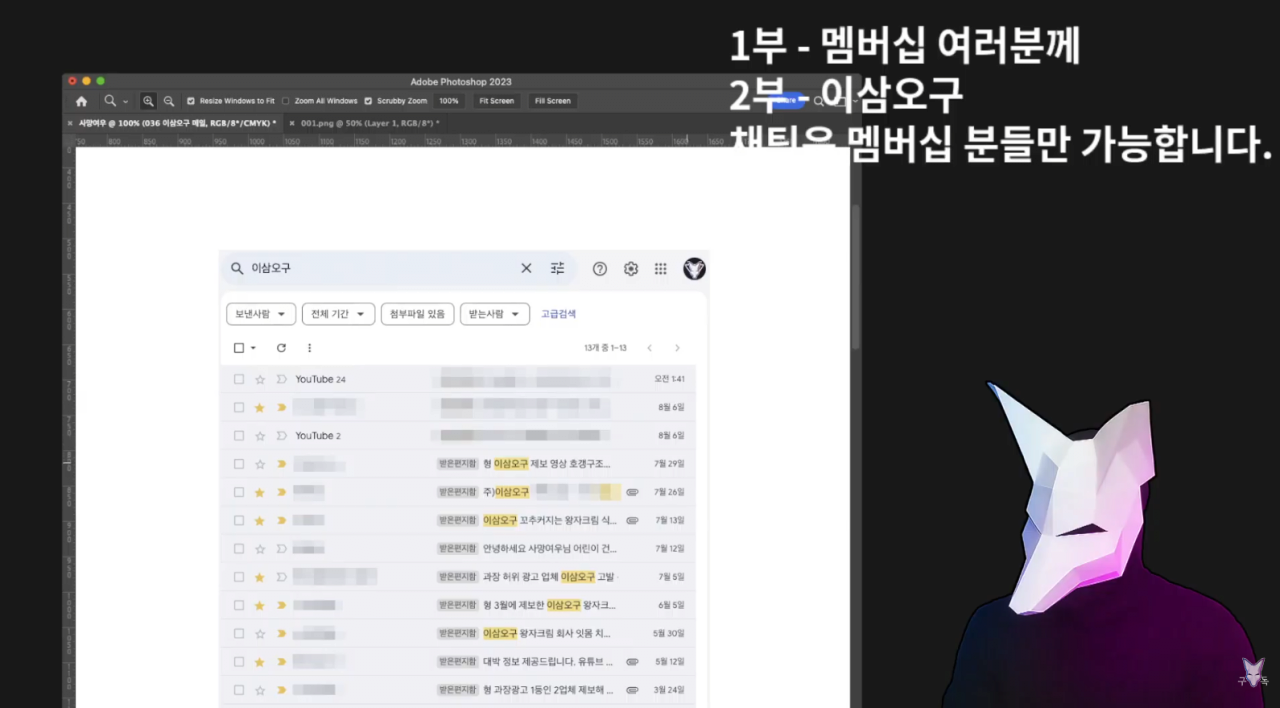Click the attachment clip on 7월 13일 email

(632, 520)
